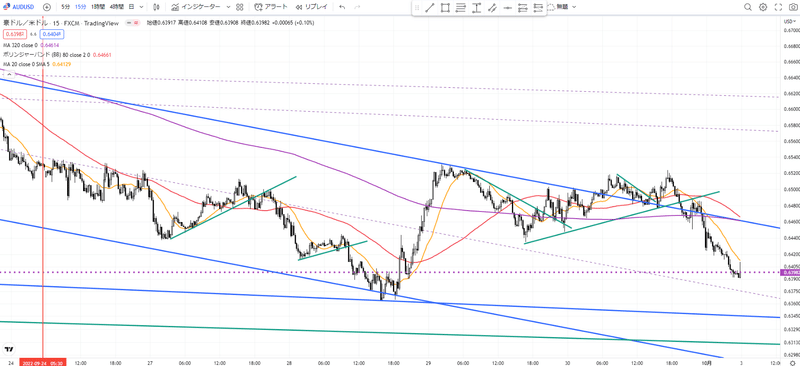This screenshot has height=366, width=800.
Task: Open the indicator templates grid icon
Action: [239, 7]
